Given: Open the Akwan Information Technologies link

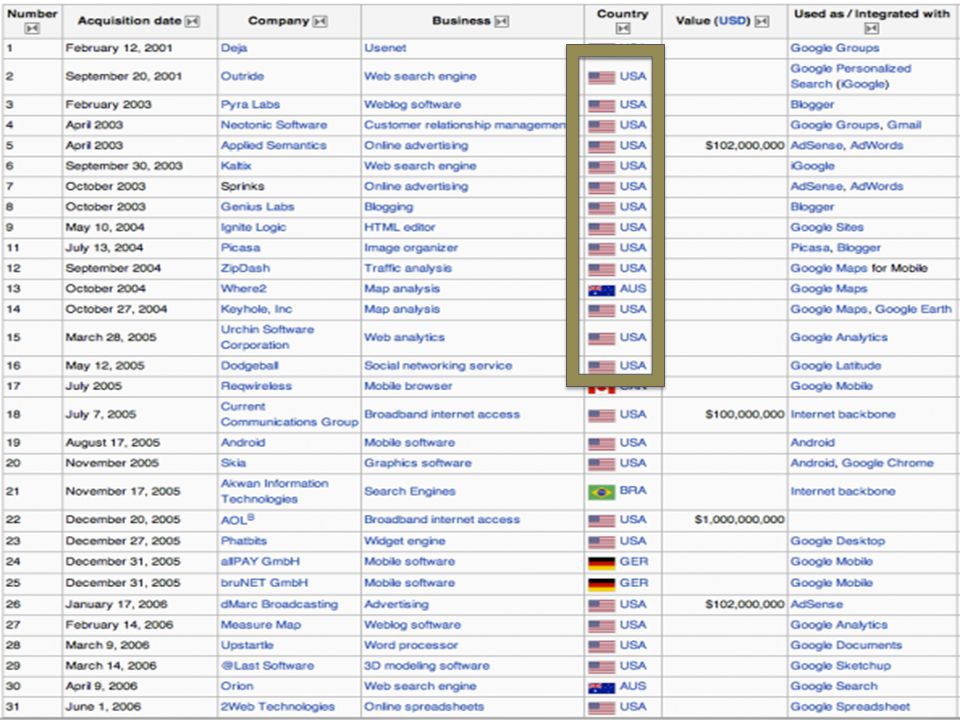Looking at the screenshot, I should pos(275,491).
